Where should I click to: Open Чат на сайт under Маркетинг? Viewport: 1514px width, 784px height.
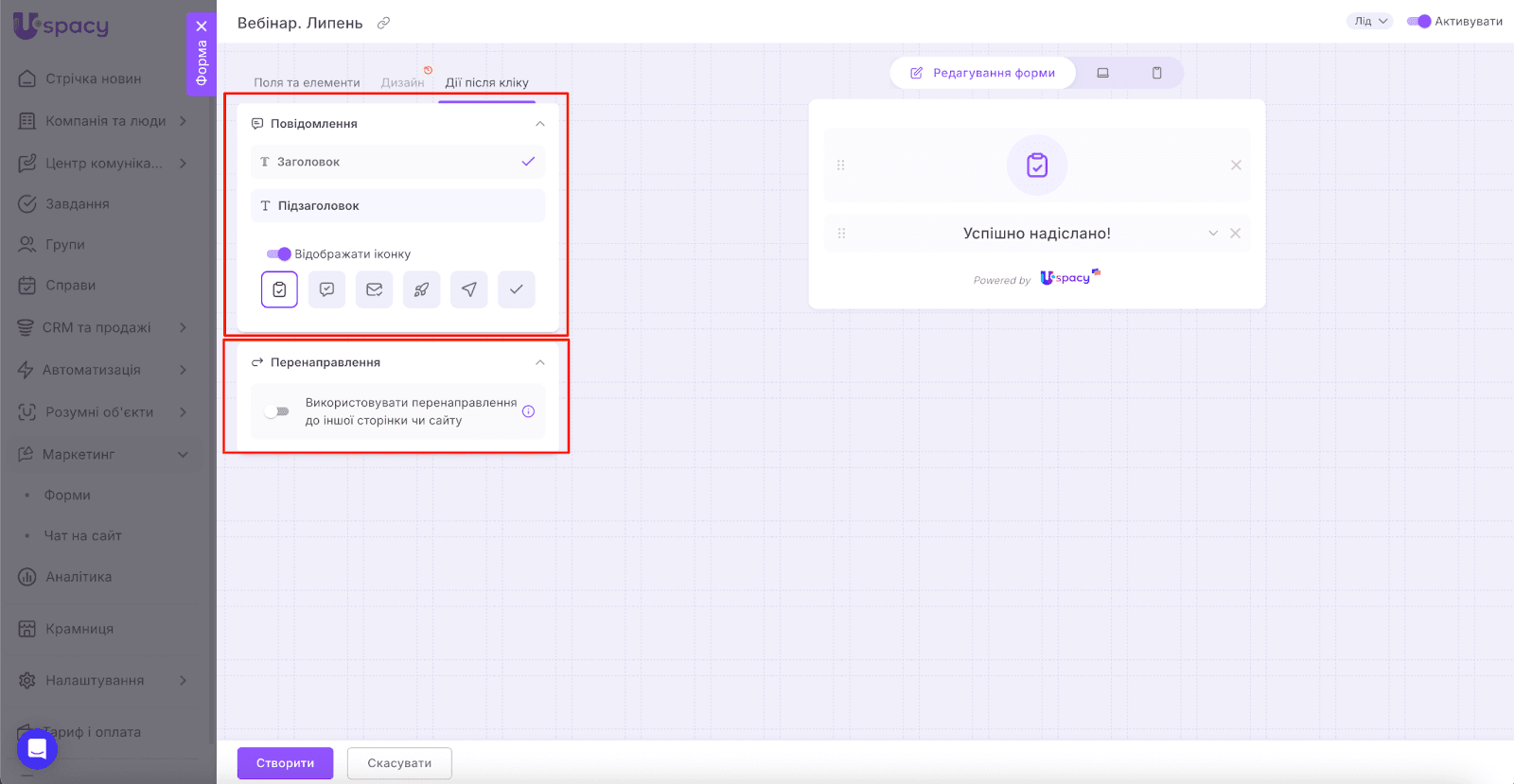pyautogui.click(x=82, y=535)
